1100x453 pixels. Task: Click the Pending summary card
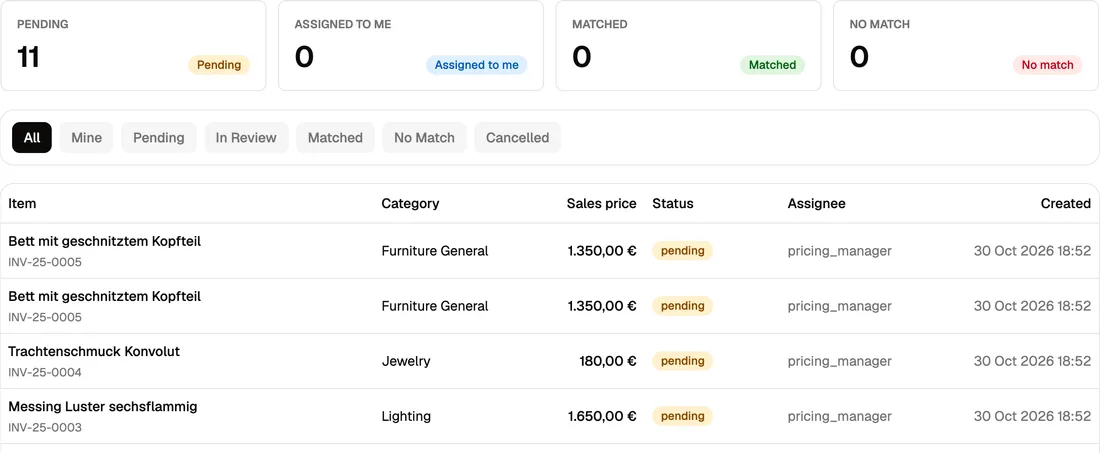(x=133, y=46)
